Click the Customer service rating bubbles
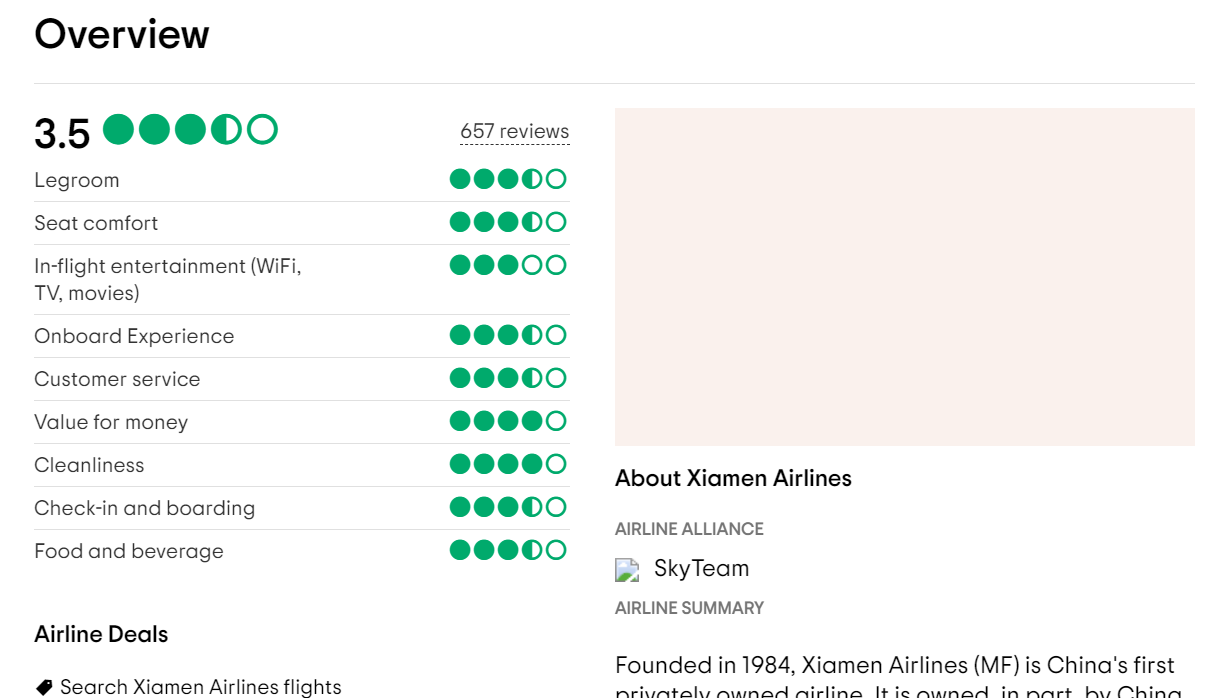Viewport: 1221px width, 698px height. [x=508, y=378]
